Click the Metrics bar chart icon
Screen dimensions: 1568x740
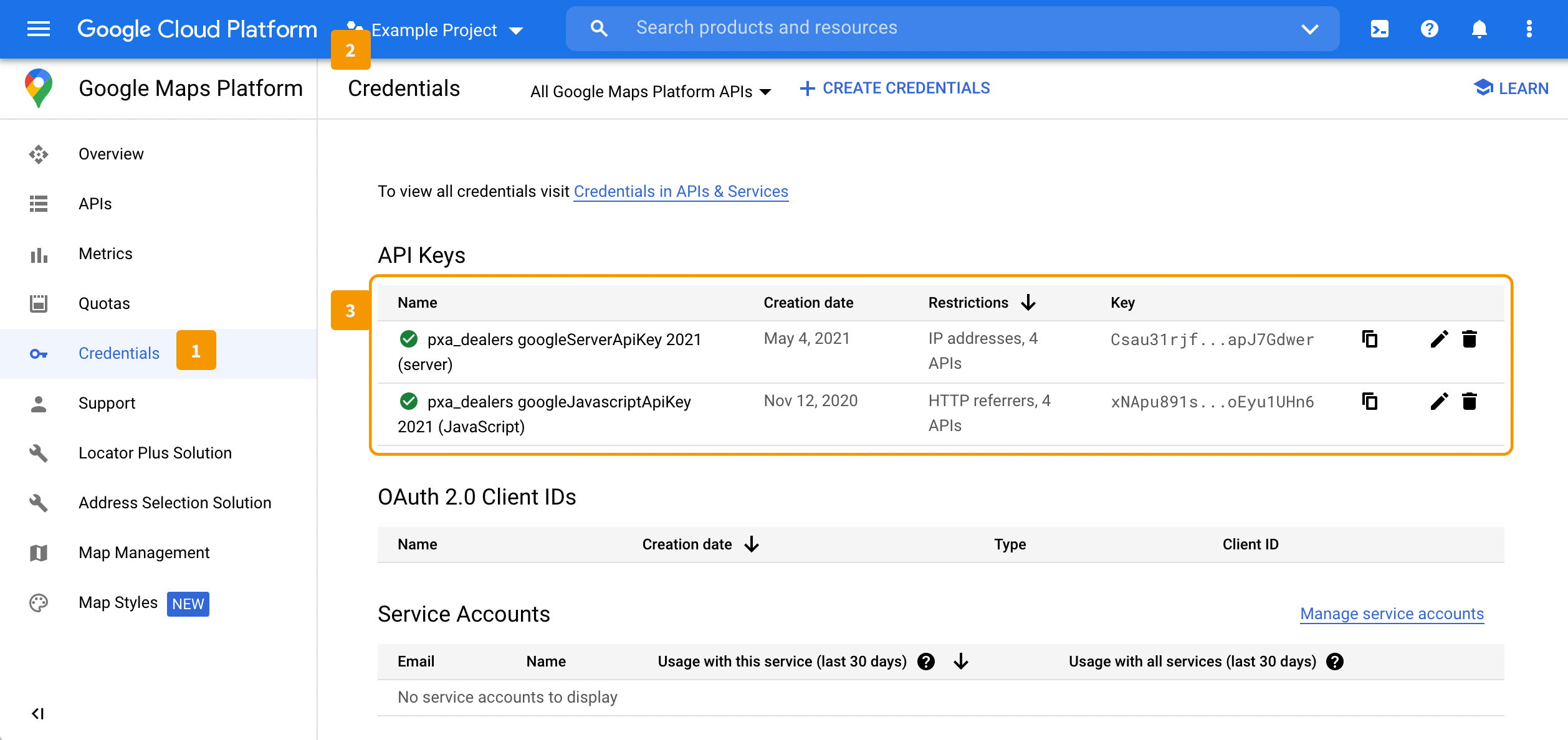[x=39, y=254]
